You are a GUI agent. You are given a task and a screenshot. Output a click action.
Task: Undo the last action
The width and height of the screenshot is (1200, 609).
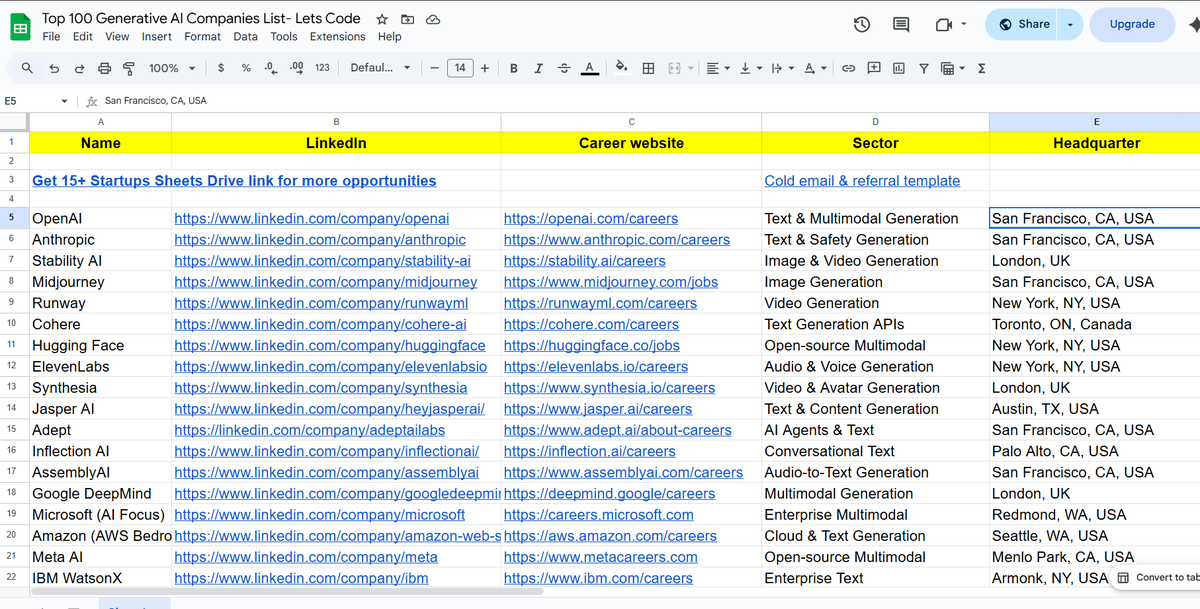tap(54, 68)
